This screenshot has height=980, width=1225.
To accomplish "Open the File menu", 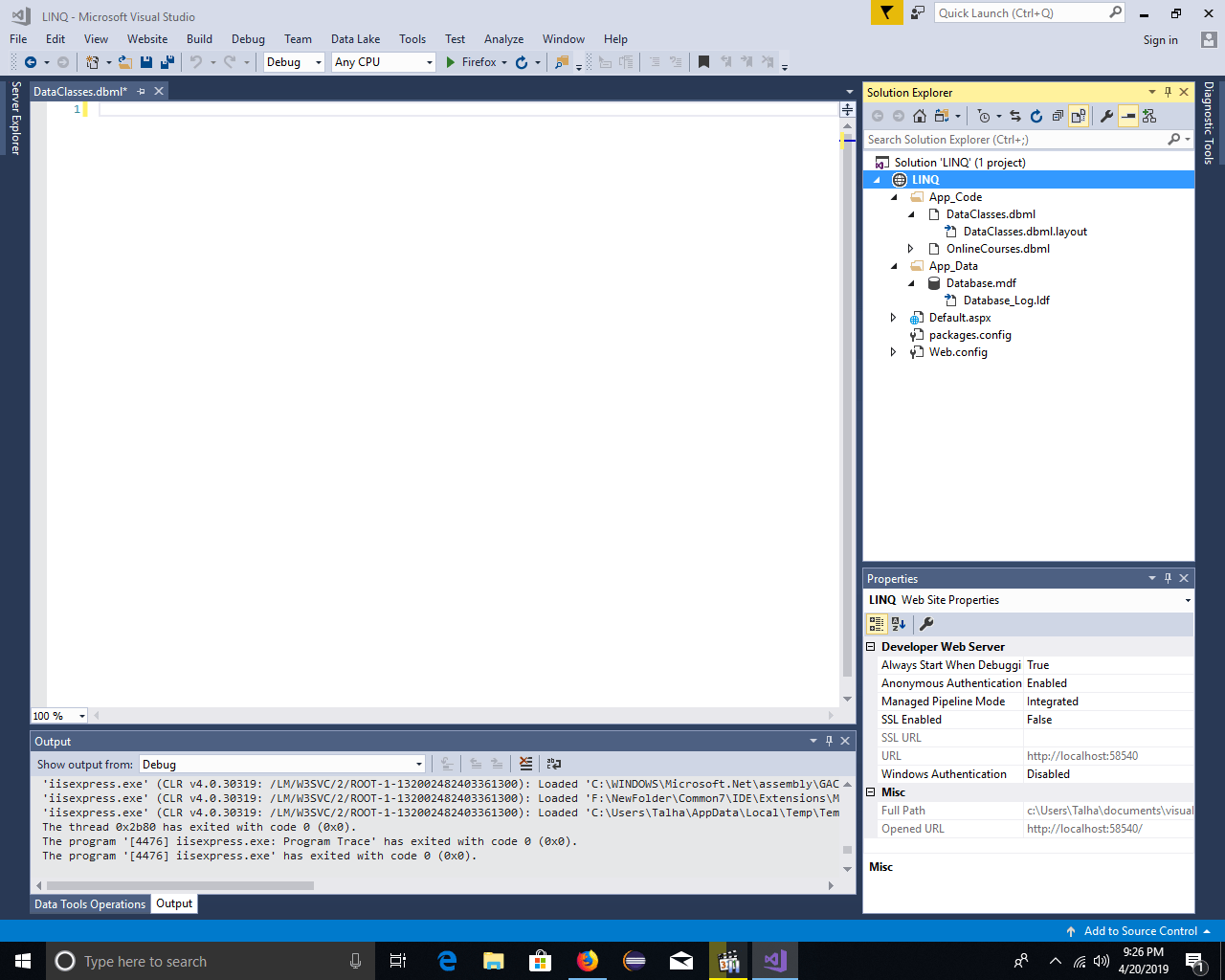I will (18, 39).
